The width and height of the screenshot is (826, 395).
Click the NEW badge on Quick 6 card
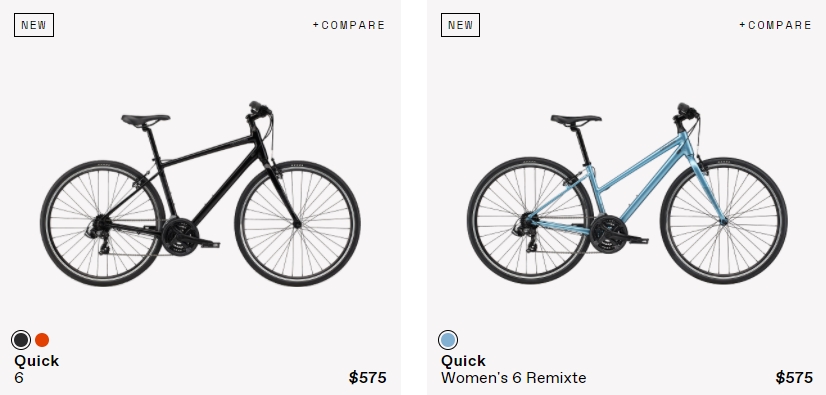(34, 25)
